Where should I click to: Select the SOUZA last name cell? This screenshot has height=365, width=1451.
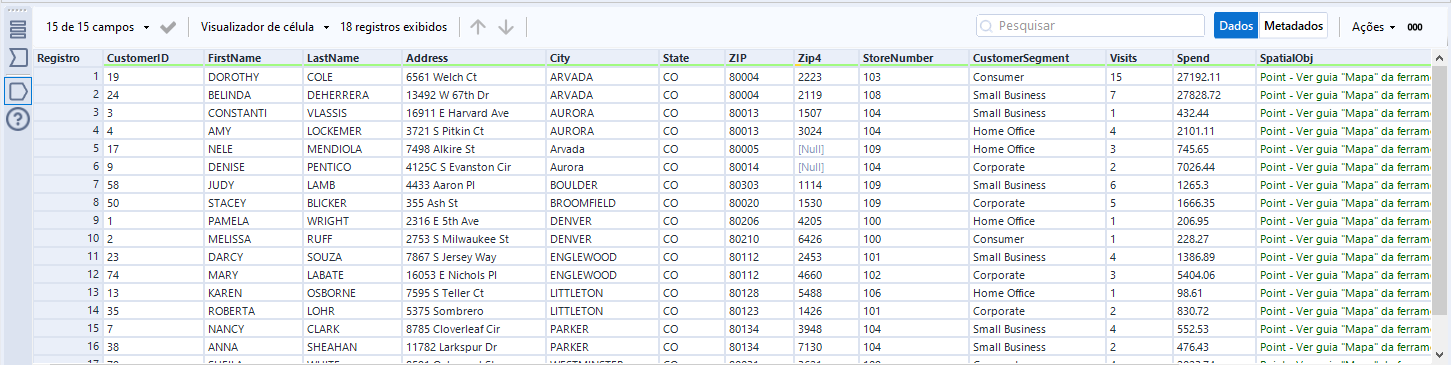[x=352, y=257]
